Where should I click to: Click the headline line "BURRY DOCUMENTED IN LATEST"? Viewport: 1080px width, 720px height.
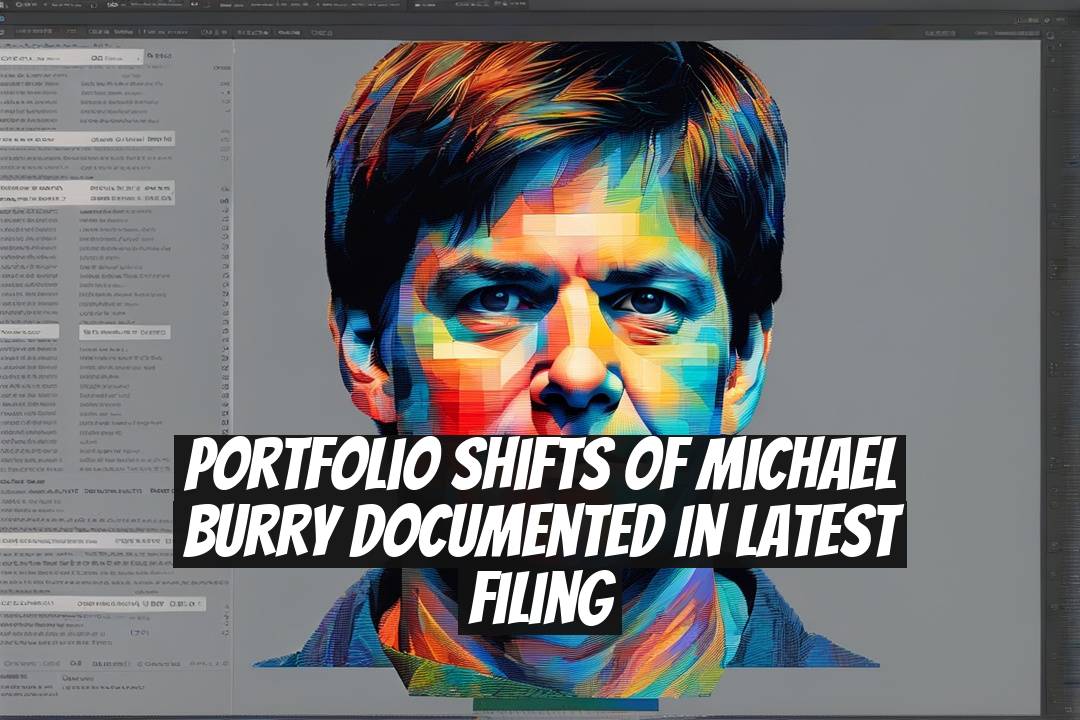click(x=542, y=531)
